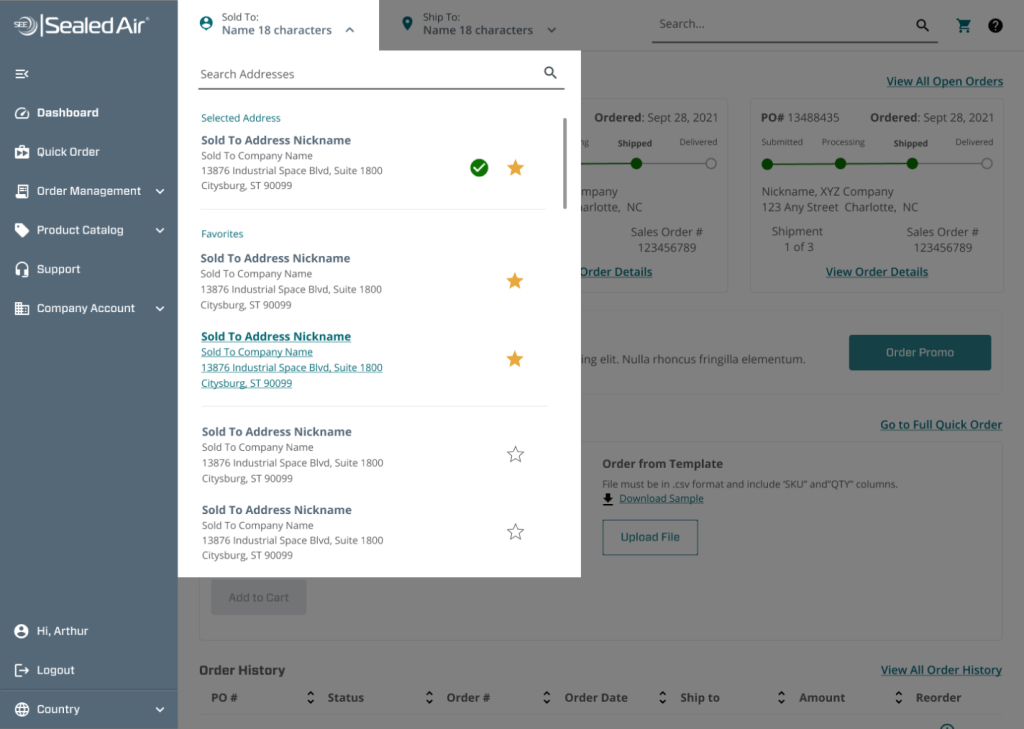
Task: Click the search magnifier in top bar
Action: [922, 26]
